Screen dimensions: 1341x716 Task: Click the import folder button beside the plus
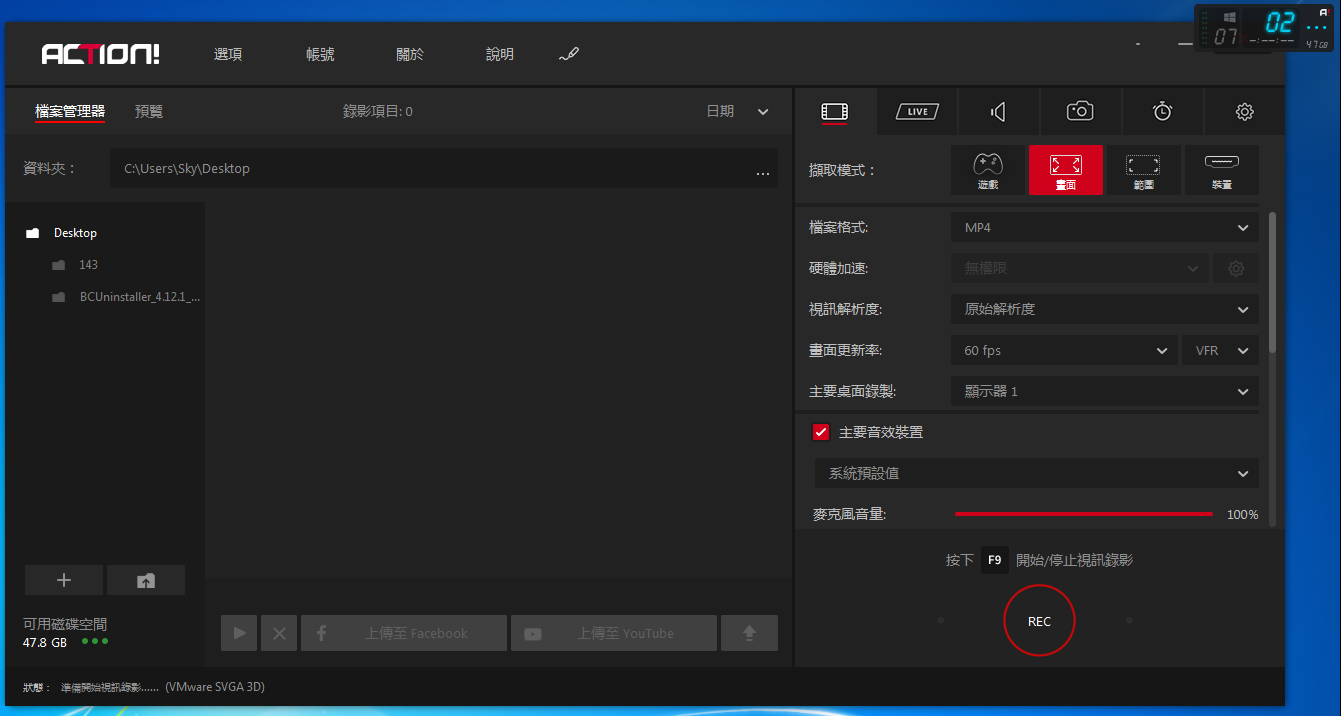[146, 580]
